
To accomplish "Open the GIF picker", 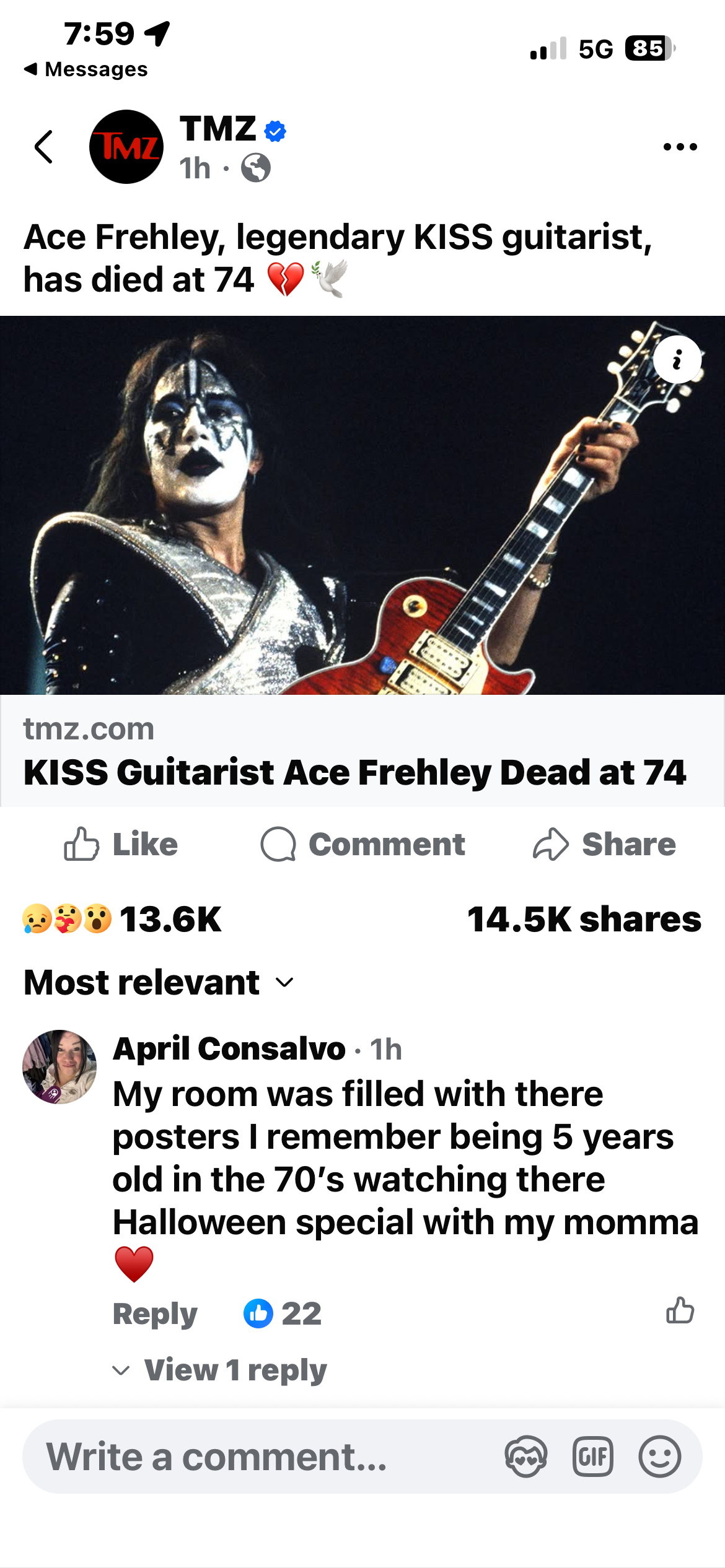I will coord(593,1457).
